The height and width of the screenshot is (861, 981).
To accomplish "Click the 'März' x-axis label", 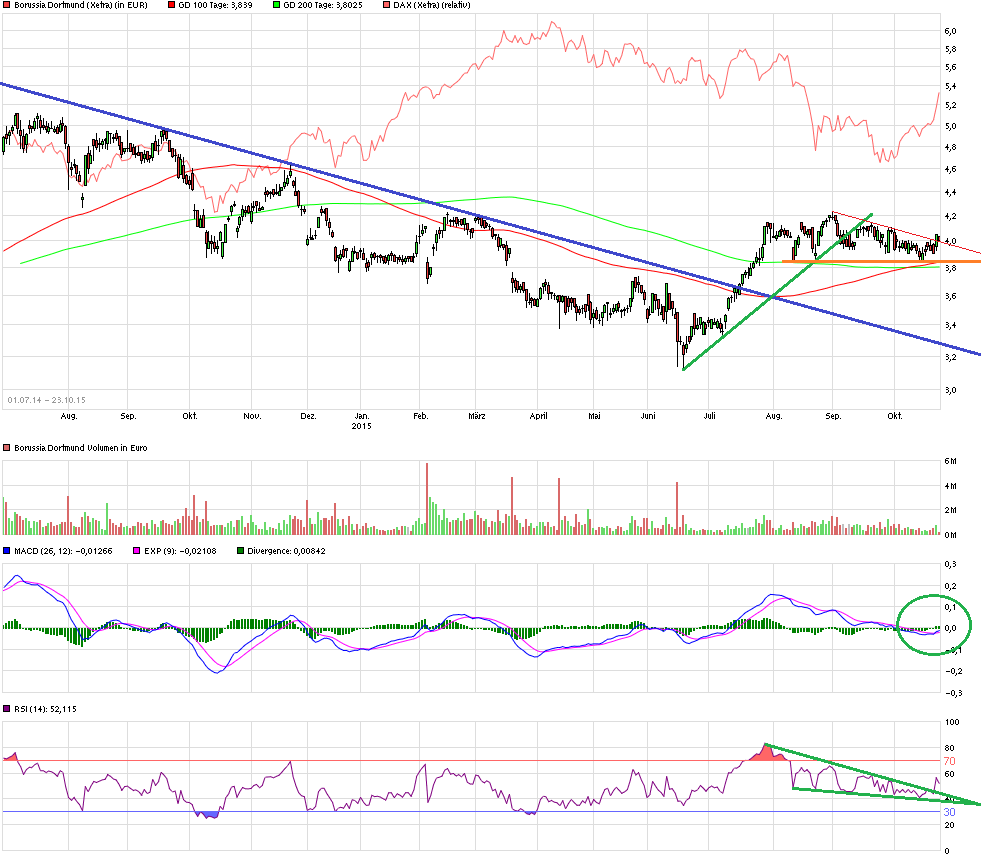I will [x=477, y=416].
